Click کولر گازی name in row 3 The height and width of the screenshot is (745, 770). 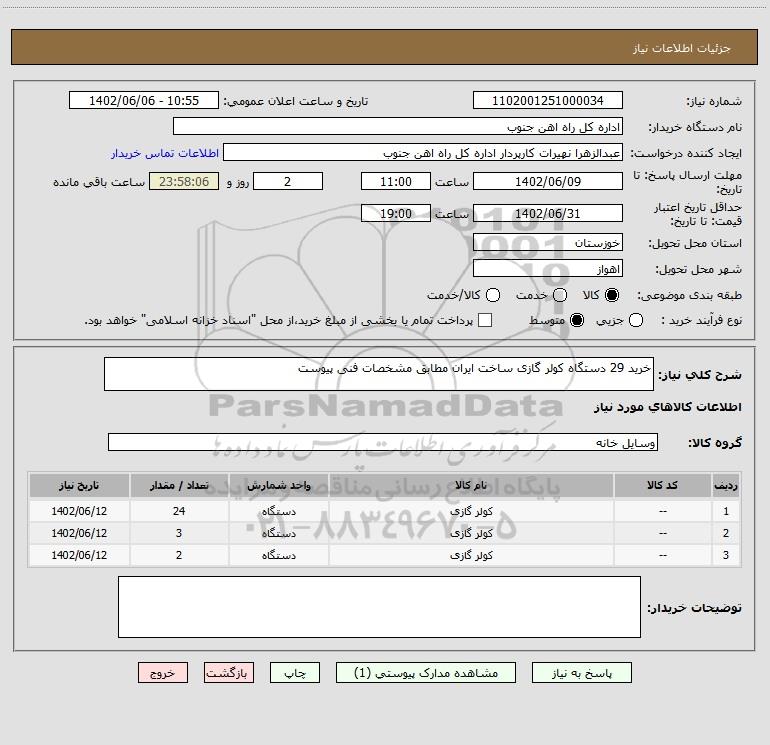click(471, 555)
